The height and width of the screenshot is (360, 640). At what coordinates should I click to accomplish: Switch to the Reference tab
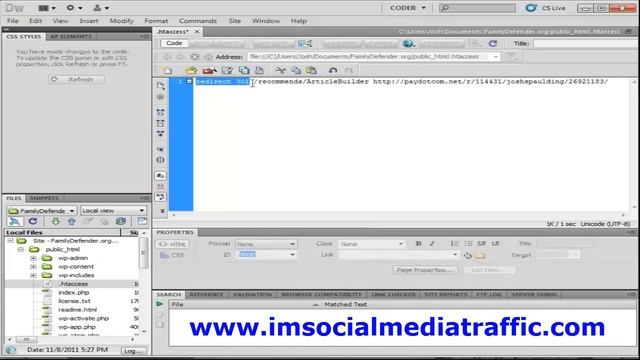[x=206, y=294]
